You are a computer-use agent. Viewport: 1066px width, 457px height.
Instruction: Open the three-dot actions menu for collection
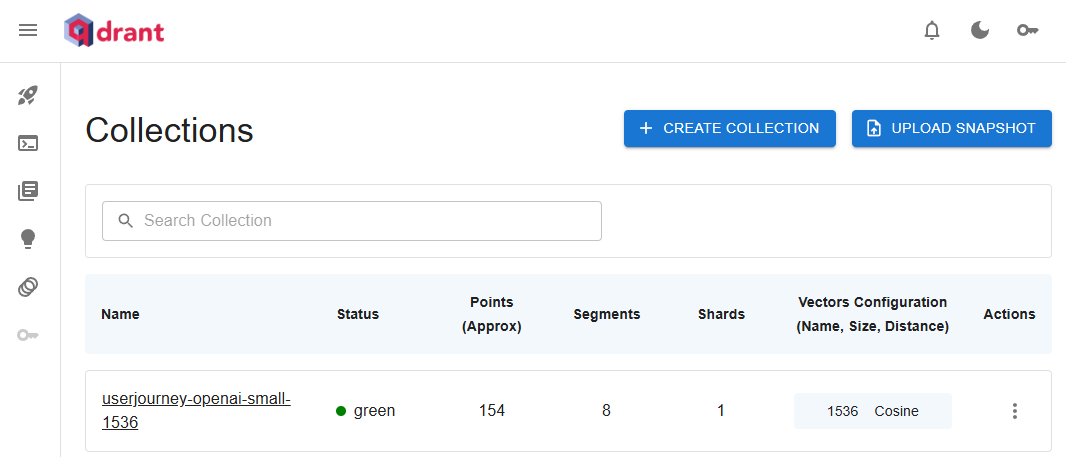tap(1015, 411)
